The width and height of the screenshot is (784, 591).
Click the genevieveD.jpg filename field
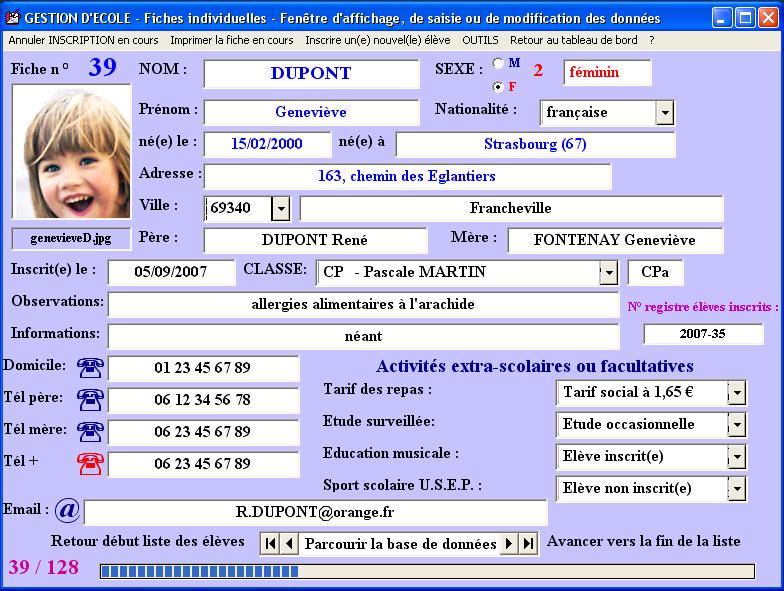[x=71, y=238]
